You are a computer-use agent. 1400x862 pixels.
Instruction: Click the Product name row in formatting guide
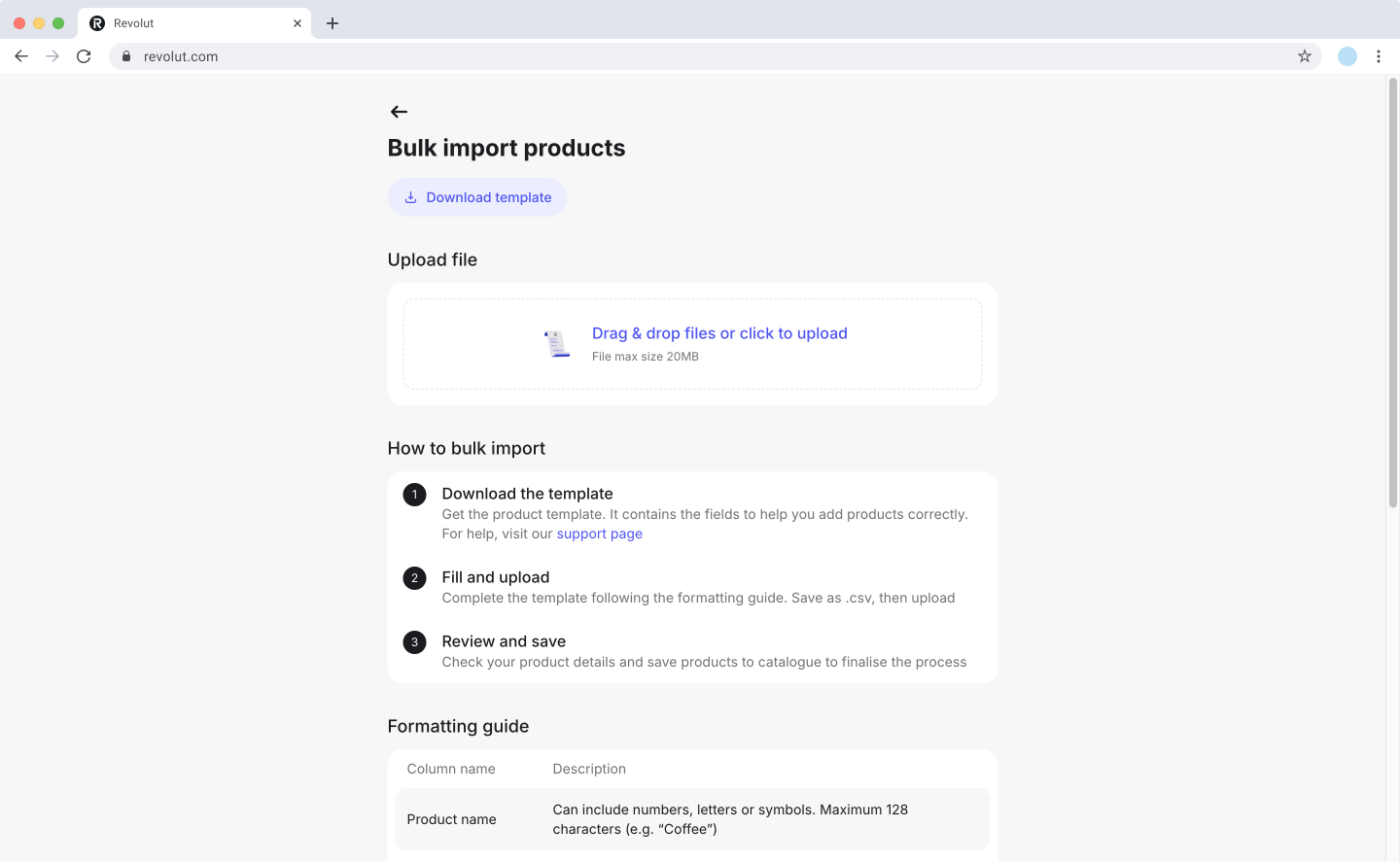[692, 819]
